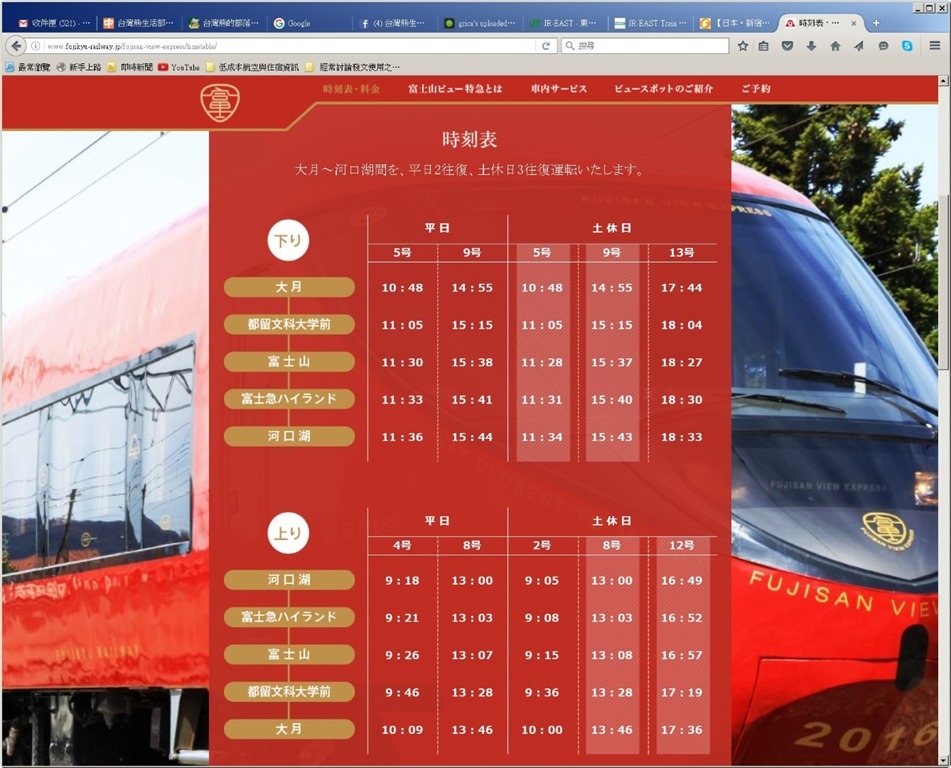Open the YouTube bookmark
This screenshot has height=768, width=951.
[179, 67]
